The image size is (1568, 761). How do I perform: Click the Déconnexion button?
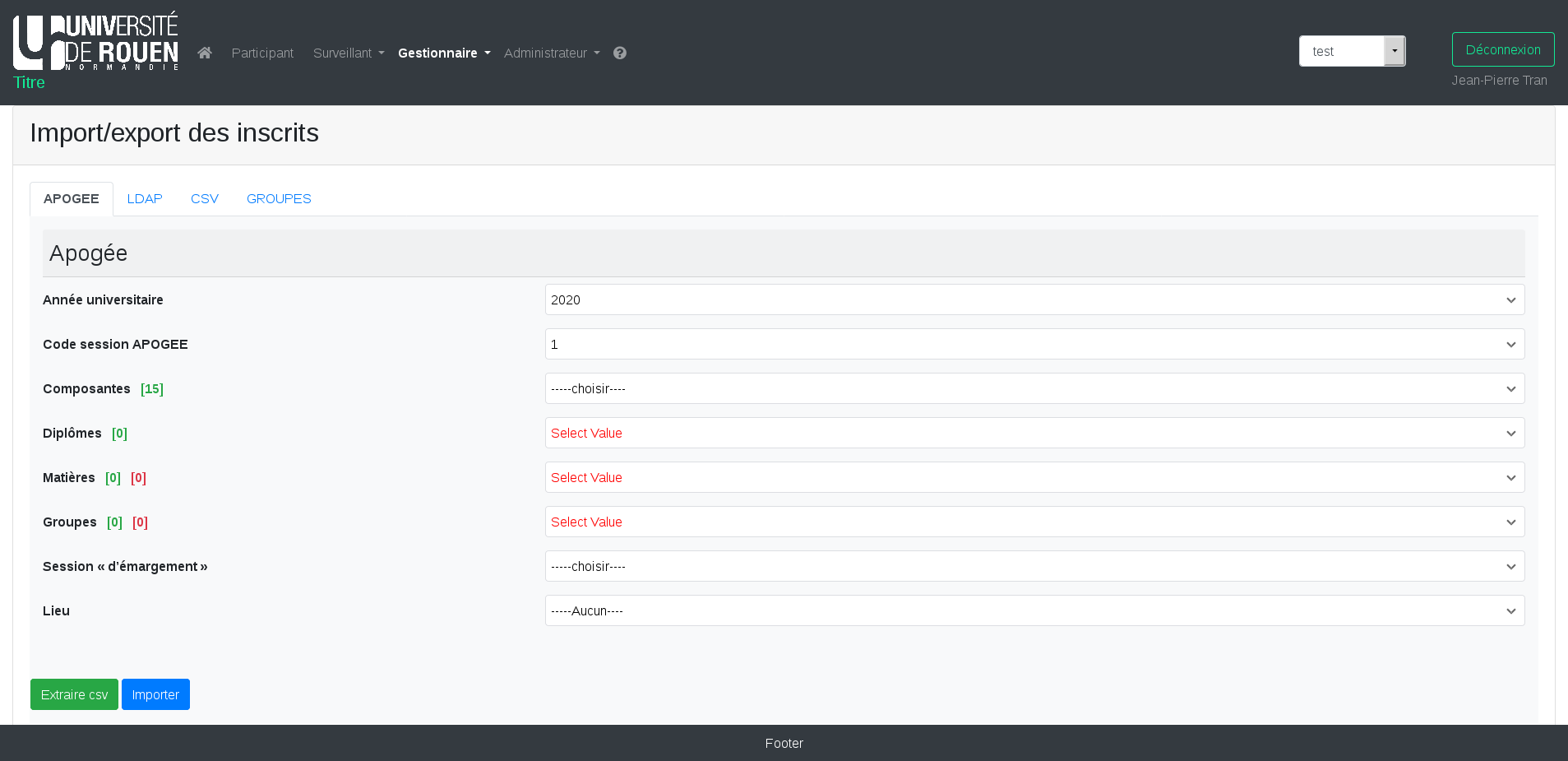coord(1502,49)
